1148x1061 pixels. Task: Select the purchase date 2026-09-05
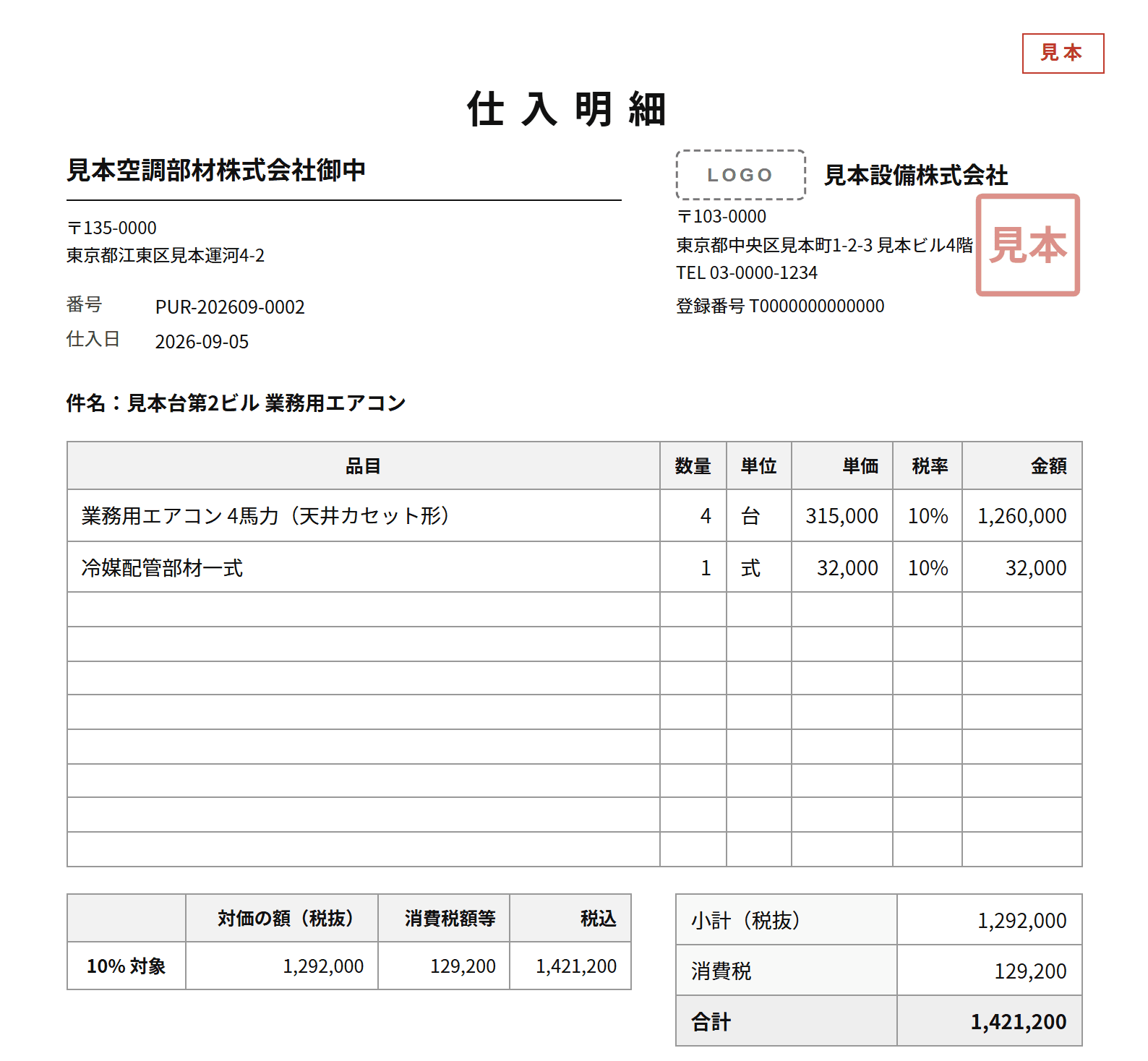pyautogui.click(x=202, y=342)
